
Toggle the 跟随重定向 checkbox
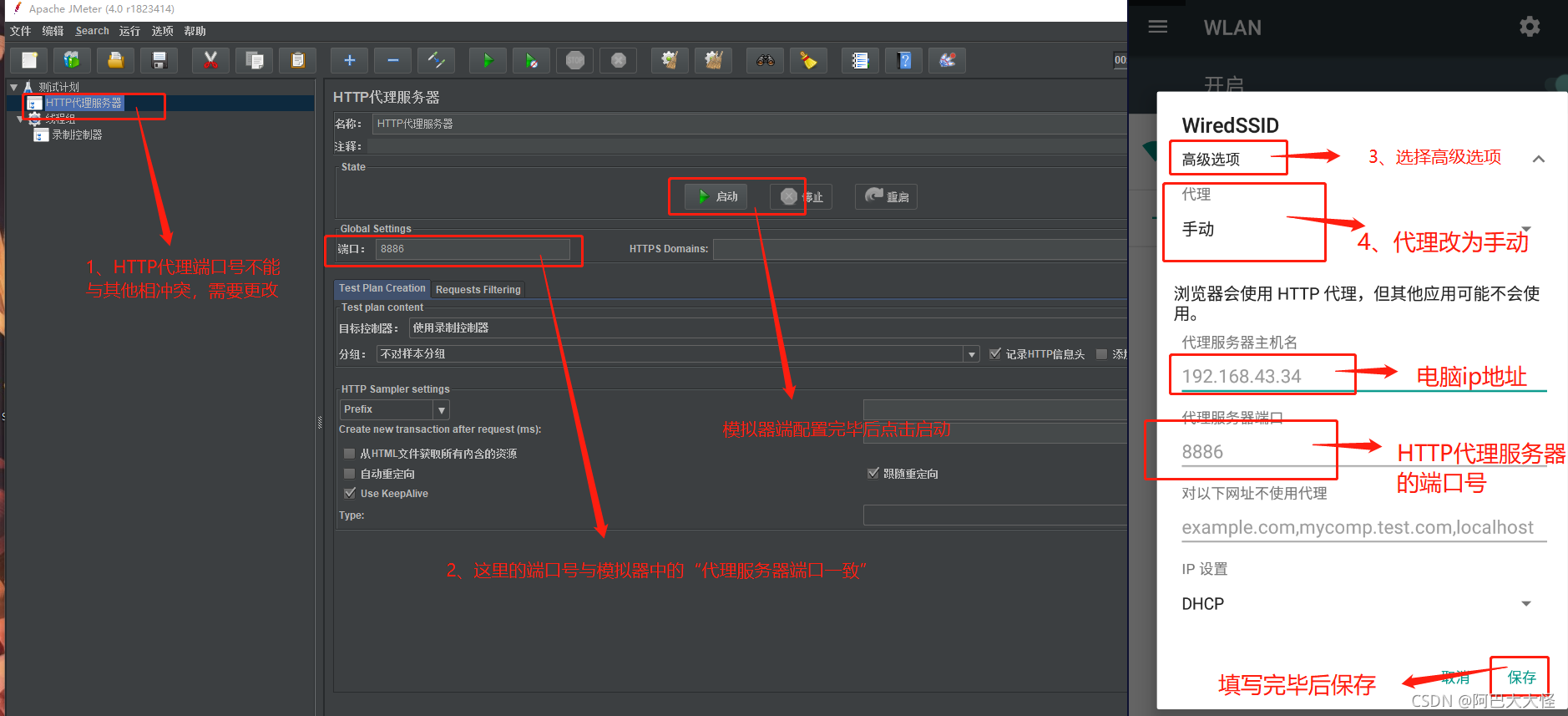(873, 474)
